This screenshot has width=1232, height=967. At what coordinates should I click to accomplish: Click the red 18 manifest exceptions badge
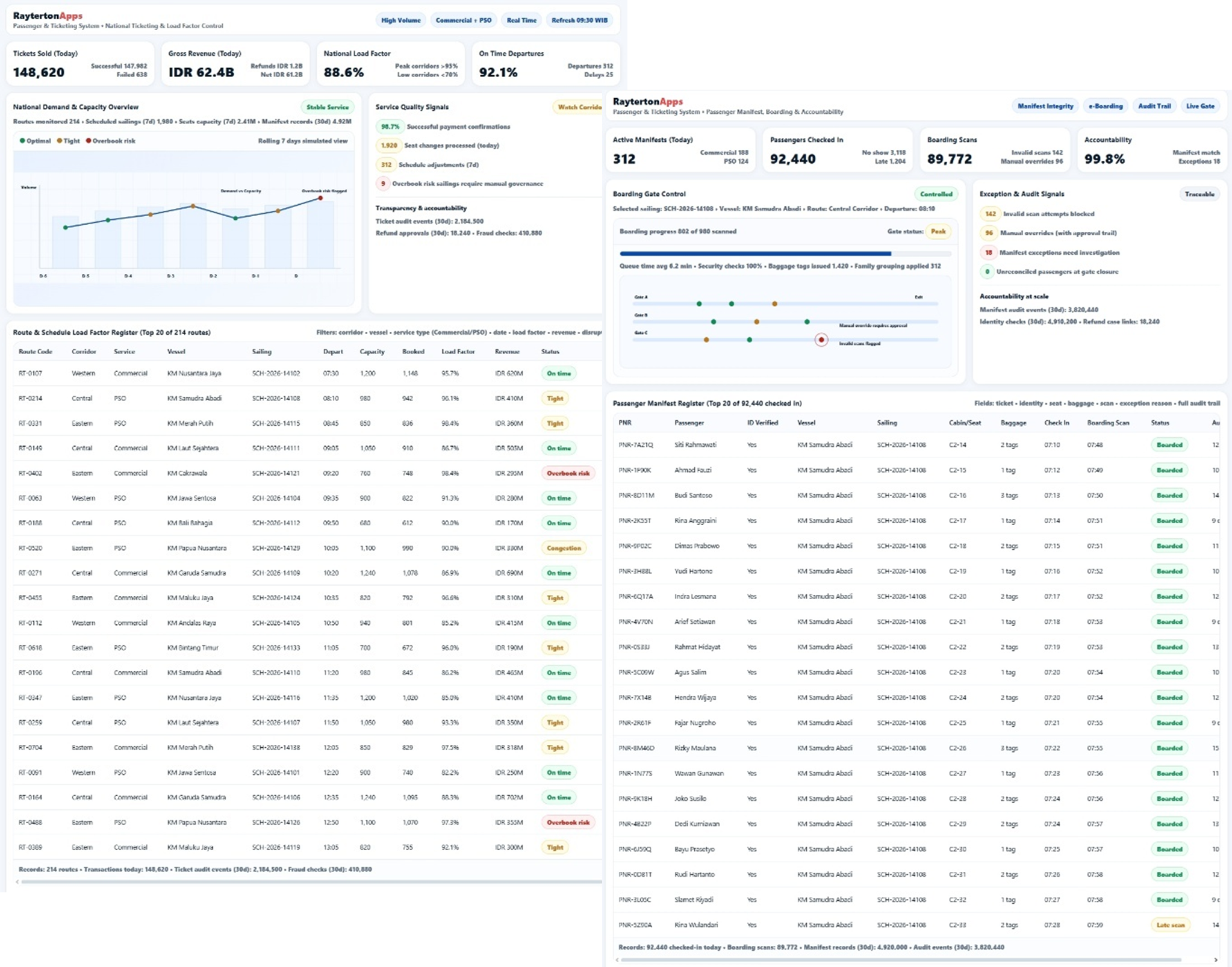tap(988, 252)
